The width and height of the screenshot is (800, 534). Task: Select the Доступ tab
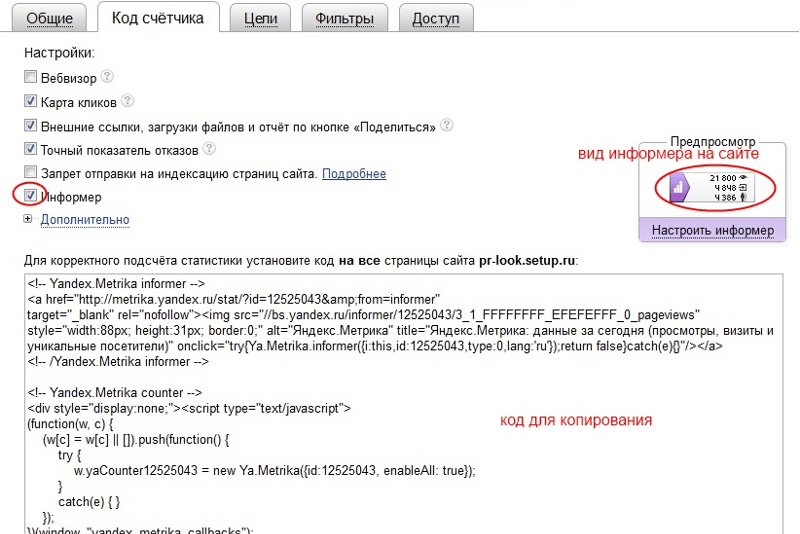[x=436, y=18]
